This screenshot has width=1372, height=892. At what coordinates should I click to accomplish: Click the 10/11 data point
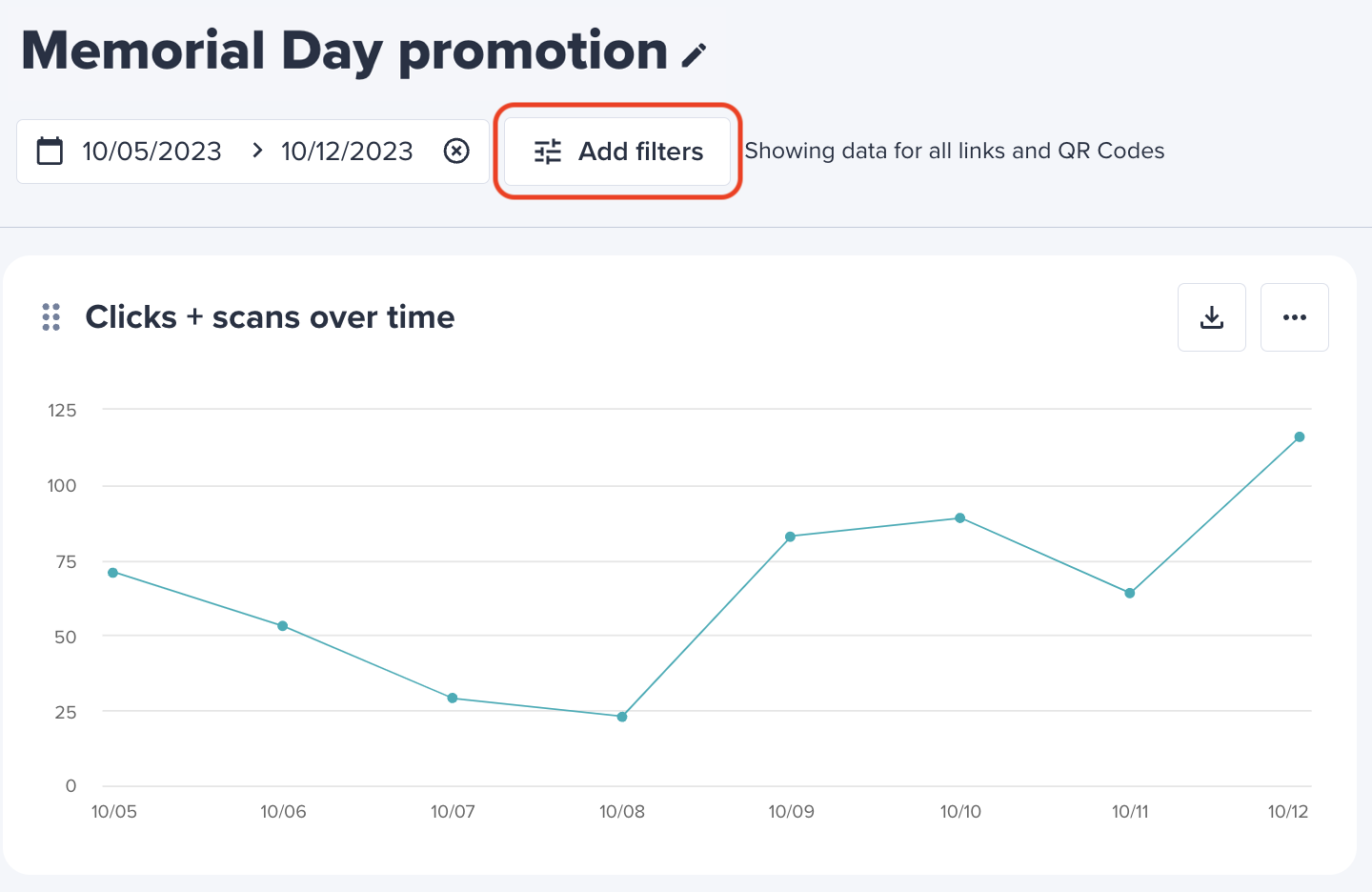click(x=1130, y=593)
